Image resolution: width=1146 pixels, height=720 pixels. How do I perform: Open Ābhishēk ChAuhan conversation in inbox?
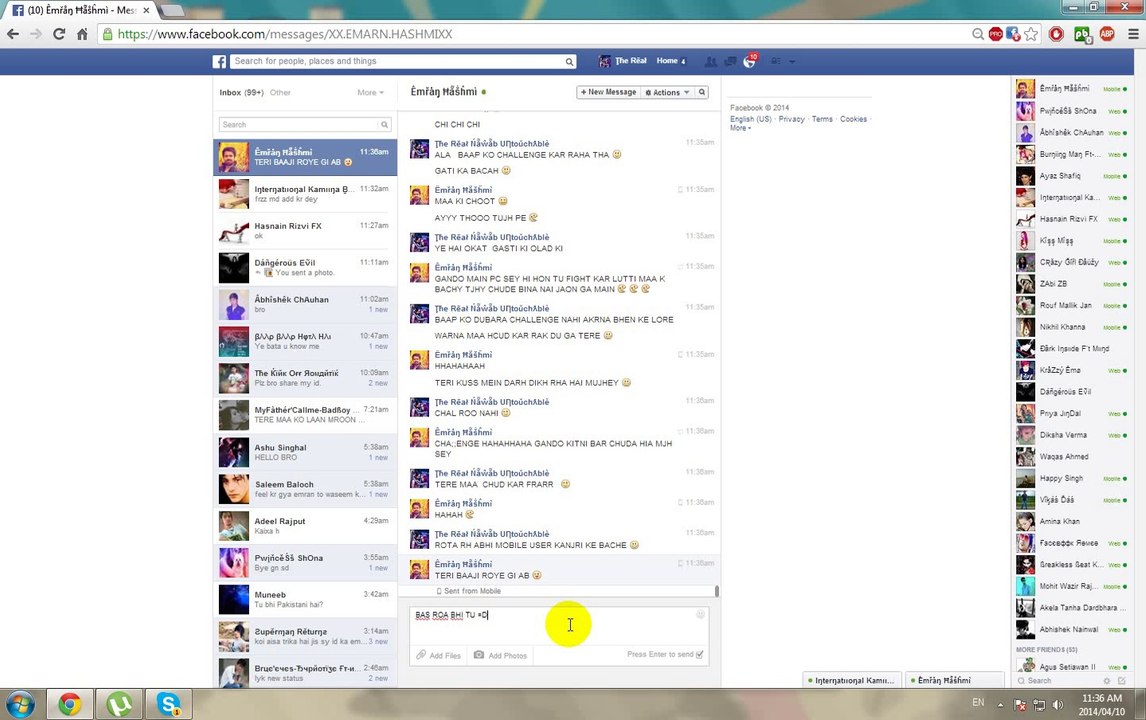(x=306, y=305)
